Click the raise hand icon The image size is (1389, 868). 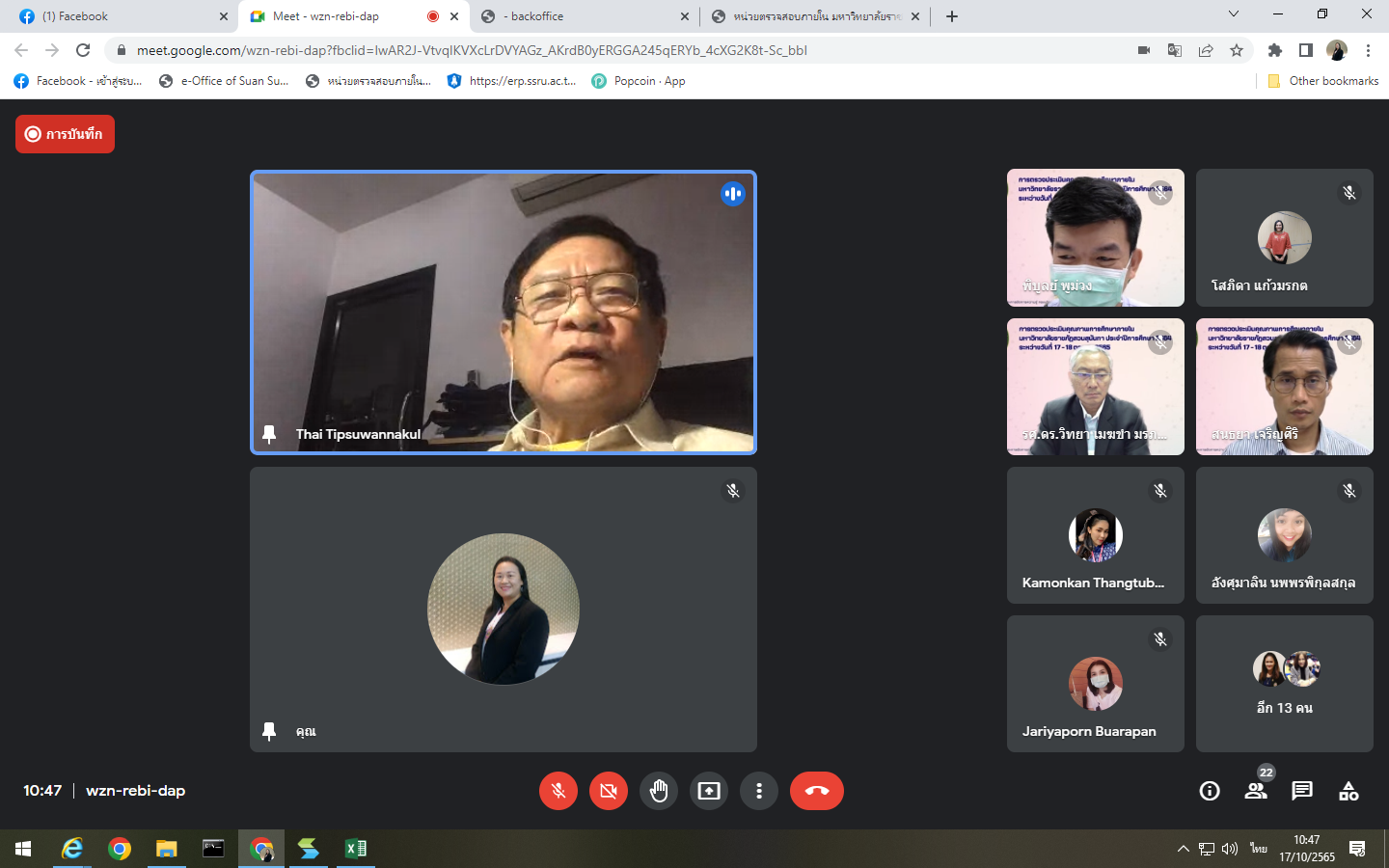659,791
